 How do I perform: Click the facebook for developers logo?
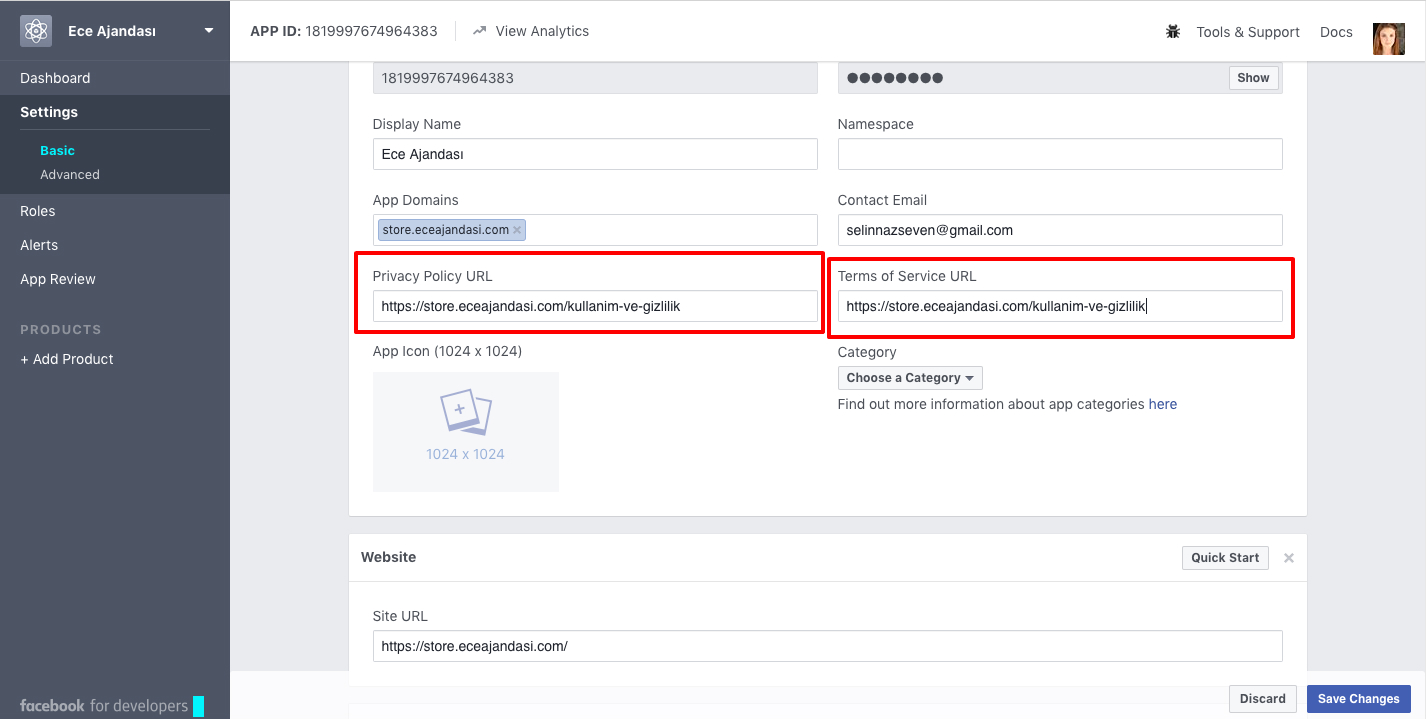tap(104, 705)
